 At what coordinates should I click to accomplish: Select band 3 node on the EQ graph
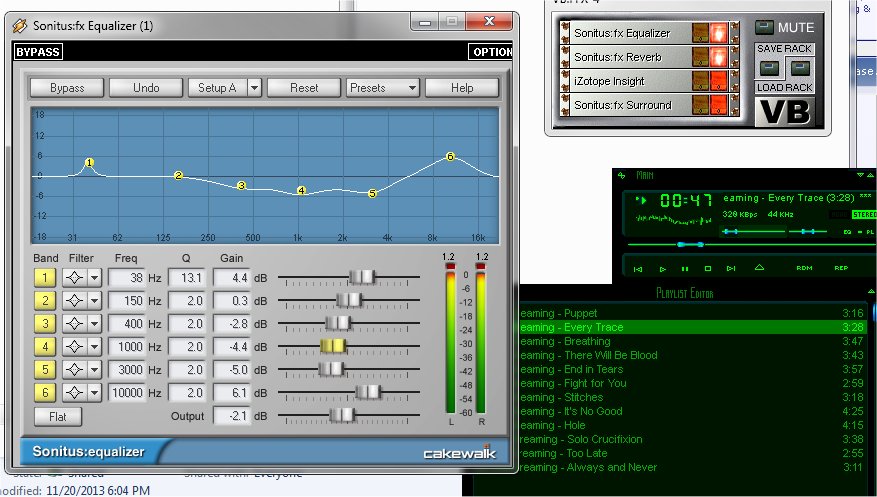(242, 185)
